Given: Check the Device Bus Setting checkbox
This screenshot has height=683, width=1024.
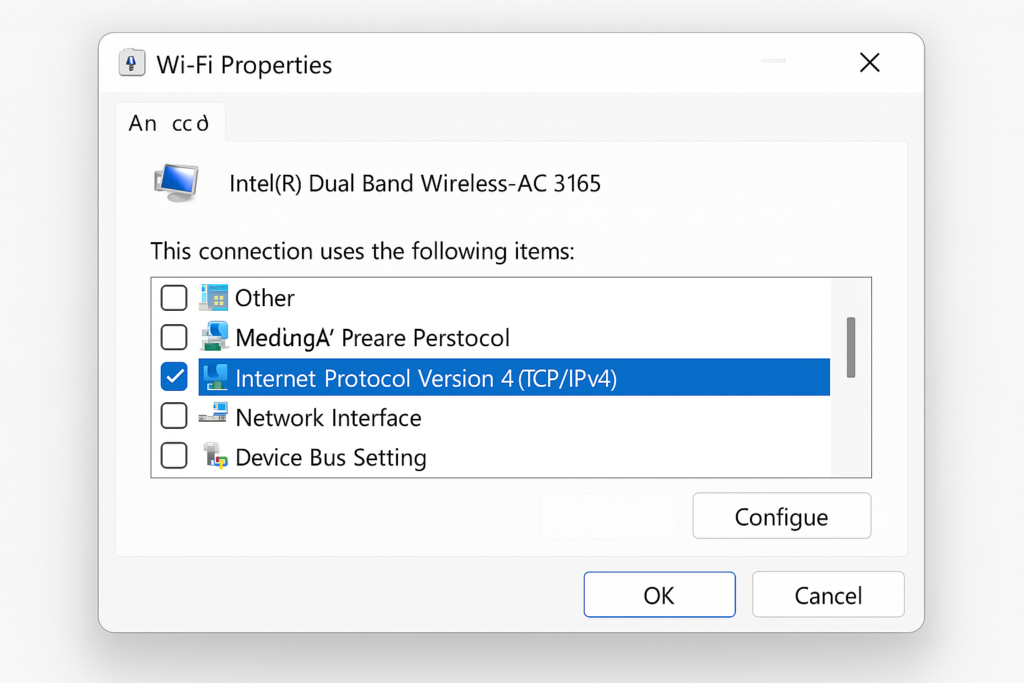Looking at the screenshot, I should pyautogui.click(x=174, y=456).
